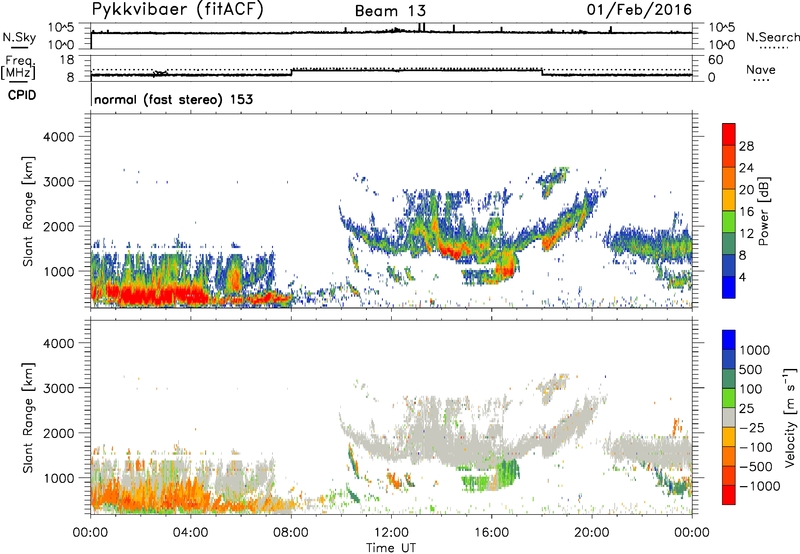This screenshot has height=554, width=800.
Task: Click the '4000' tick of the power panel
Action: [58, 137]
